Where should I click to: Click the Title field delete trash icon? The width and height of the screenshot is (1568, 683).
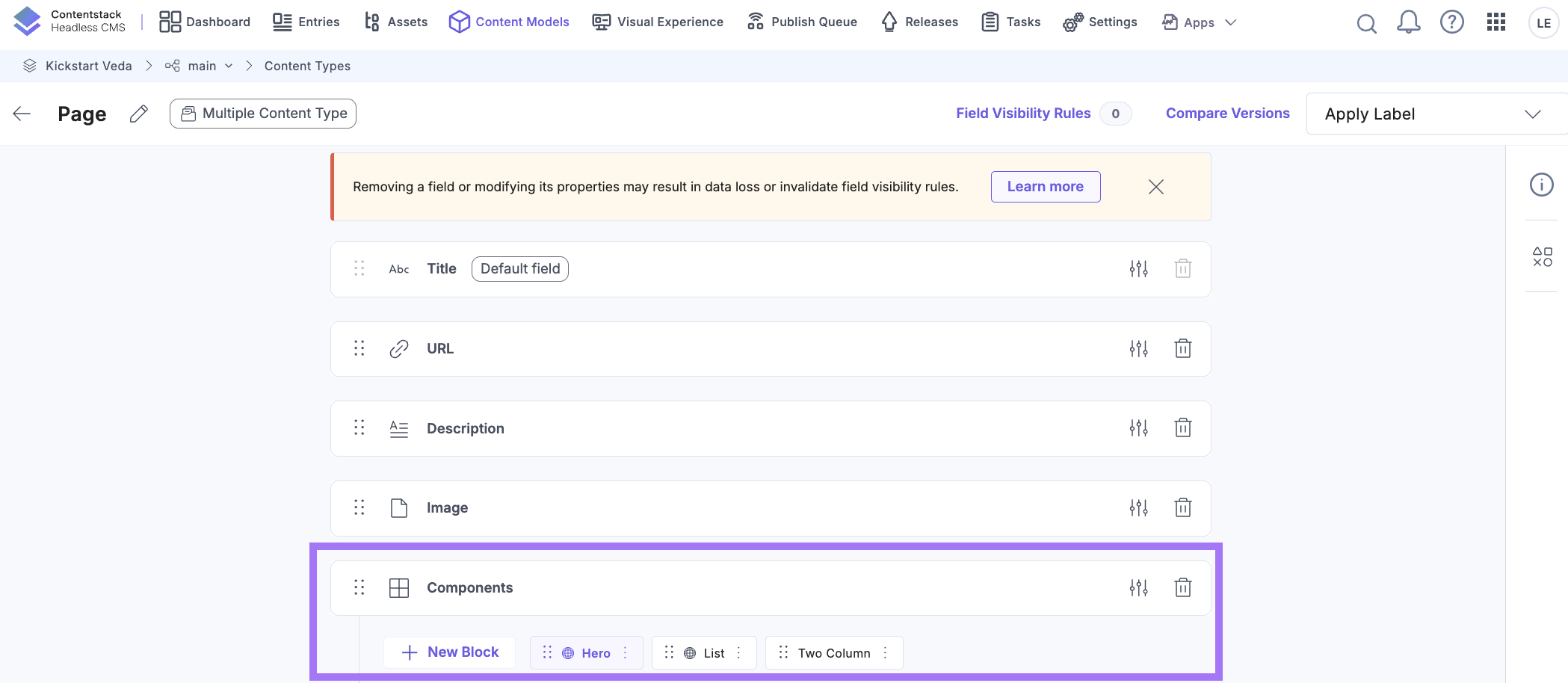click(1183, 268)
